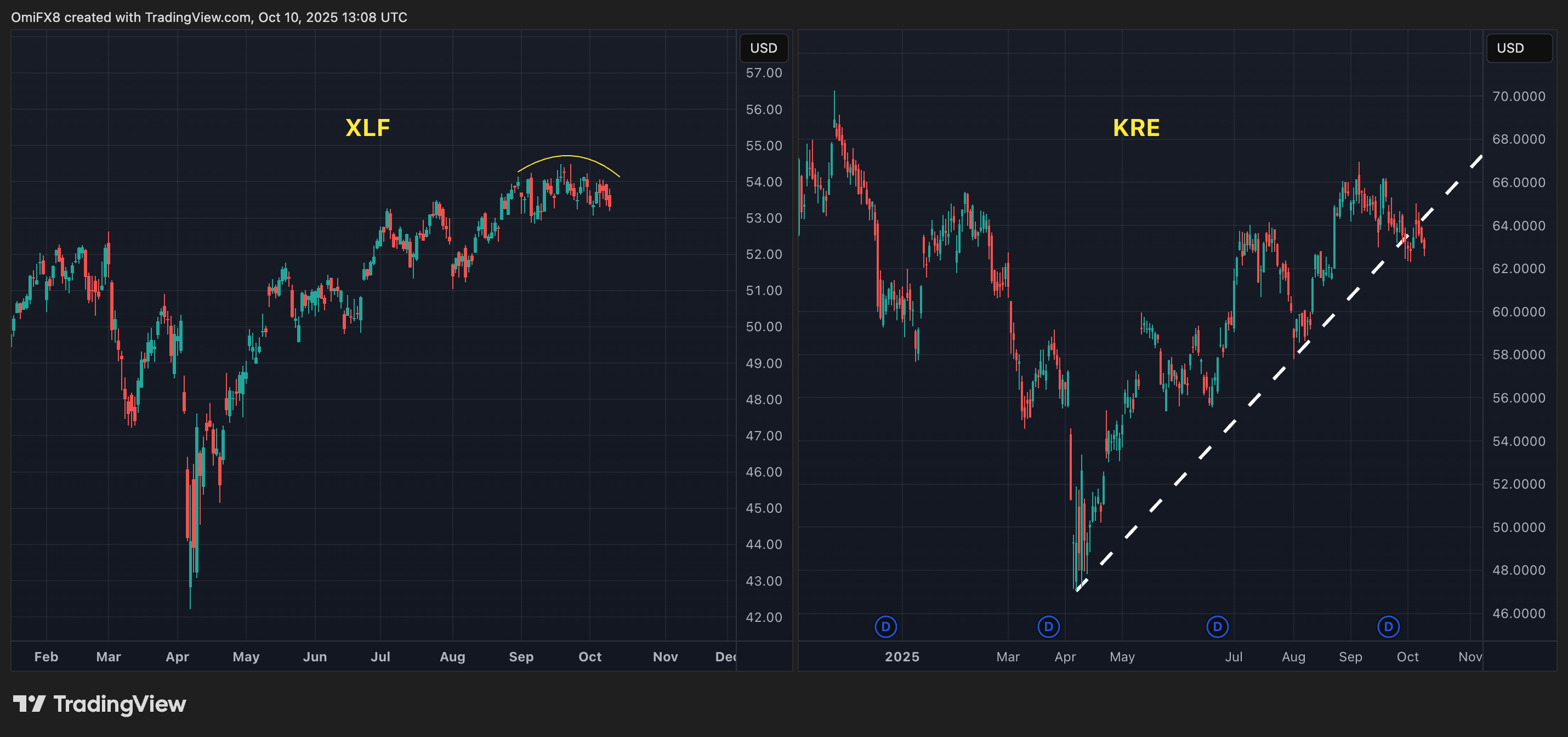The width and height of the screenshot is (1568, 737).
Task: Click the TradingView logo at bottom left
Action: (99, 704)
